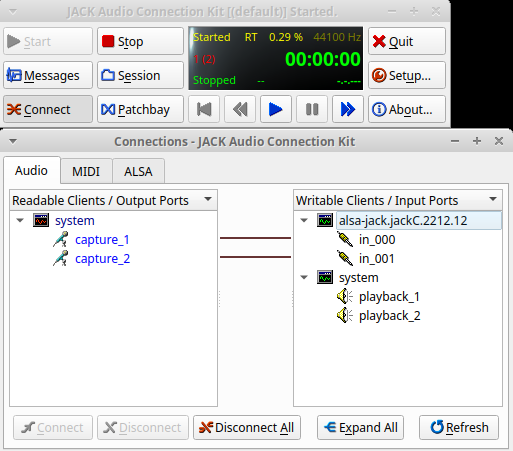Collapse the alsa-jack.jackC.2212.12 client

point(304,220)
